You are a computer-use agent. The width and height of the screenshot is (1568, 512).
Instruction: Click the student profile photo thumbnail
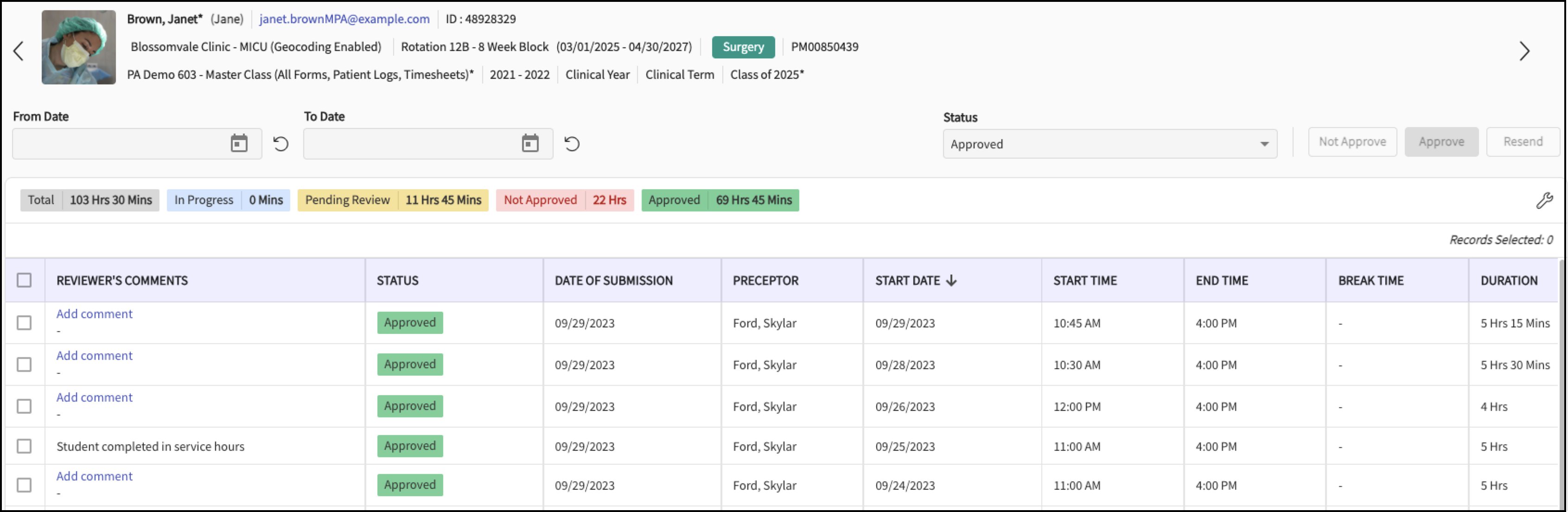[x=78, y=47]
